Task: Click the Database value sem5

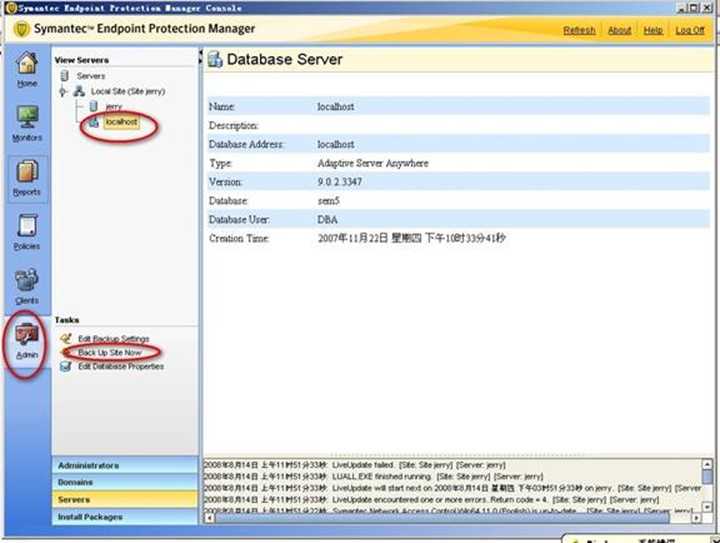Action: click(x=328, y=201)
